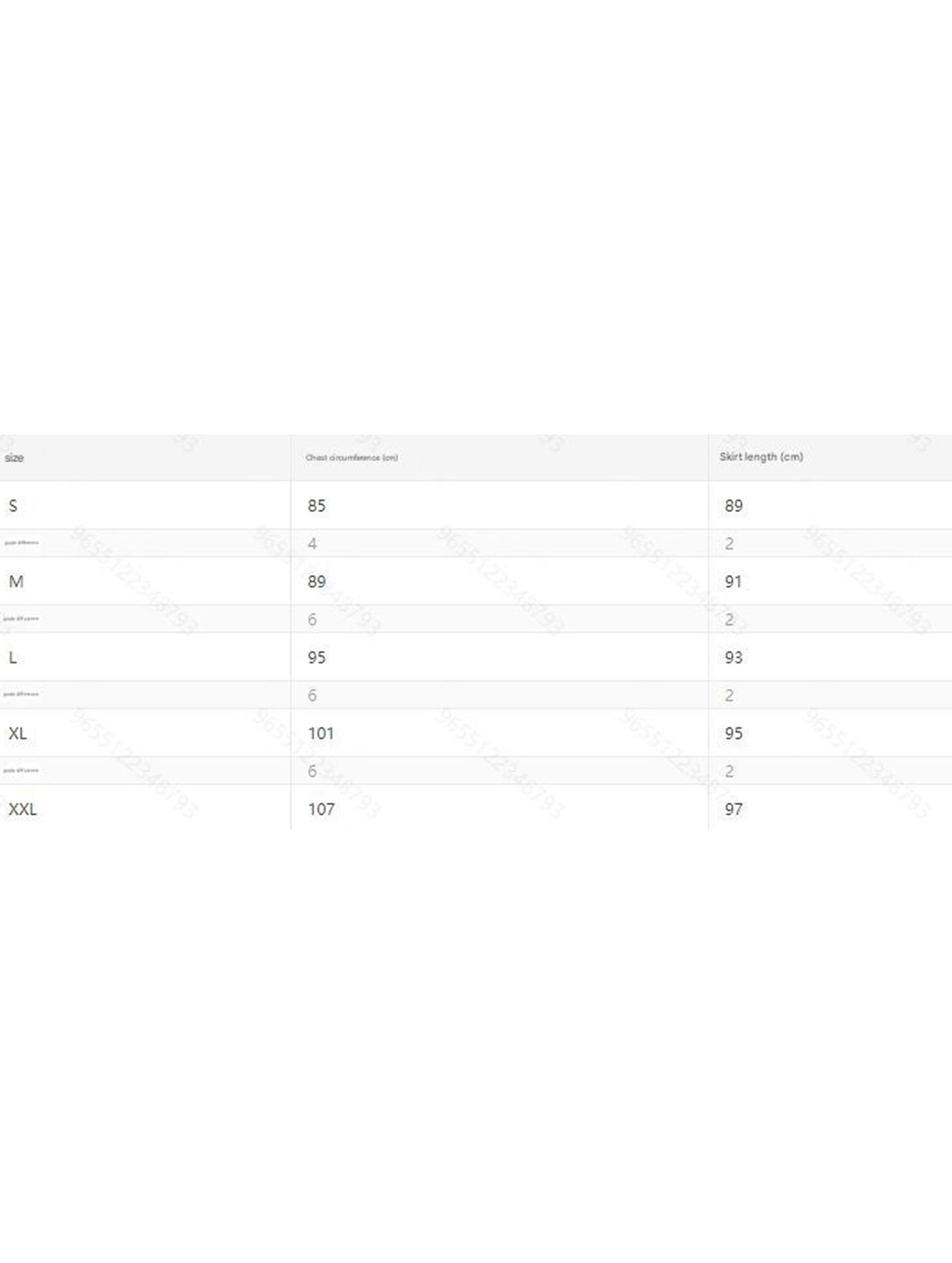Select the XXL size label cell

pyautogui.click(x=22, y=809)
